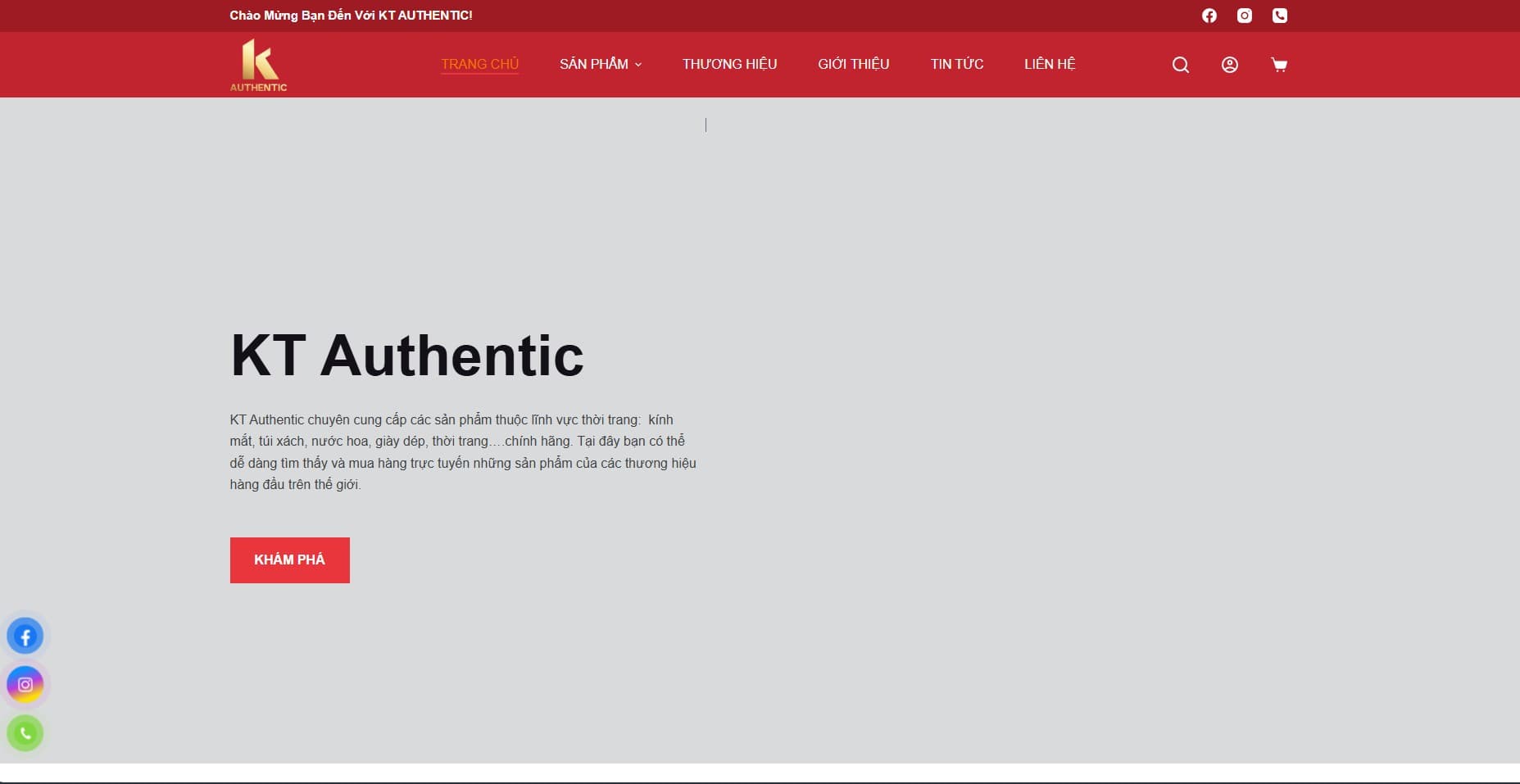Click the slide indicator above the hero banner
The image size is (1520, 784).
[706, 125]
